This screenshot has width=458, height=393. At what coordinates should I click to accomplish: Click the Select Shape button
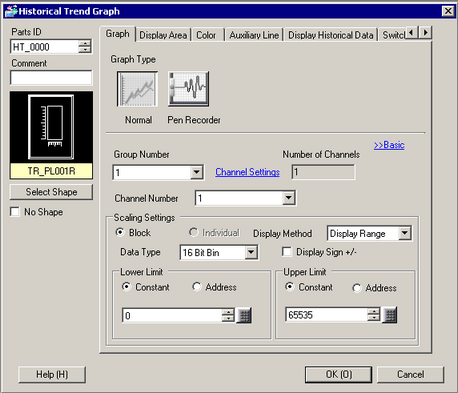[x=51, y=192]
